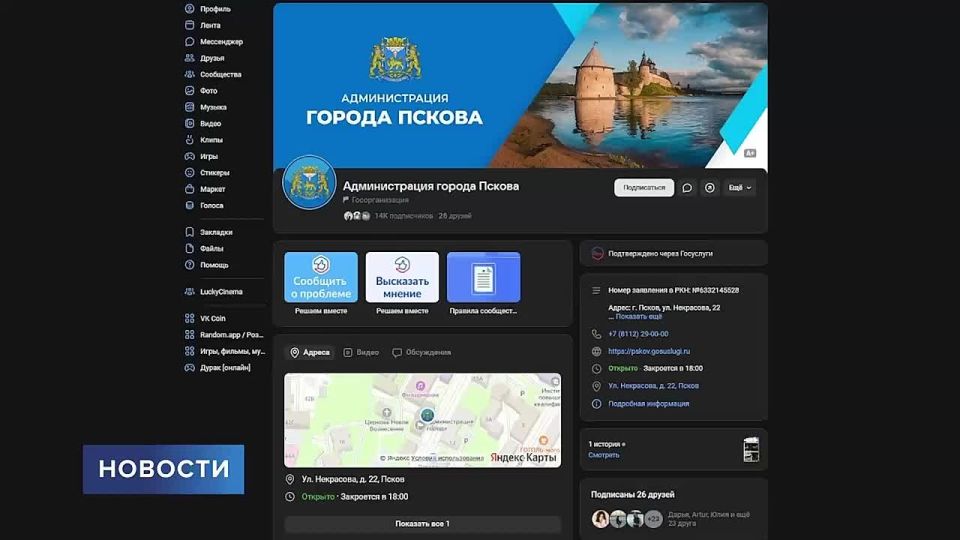Image resolution: width=960 pixels, height=540 pixels.
Task: Click the clock icon in info panel
Action: 596,369
